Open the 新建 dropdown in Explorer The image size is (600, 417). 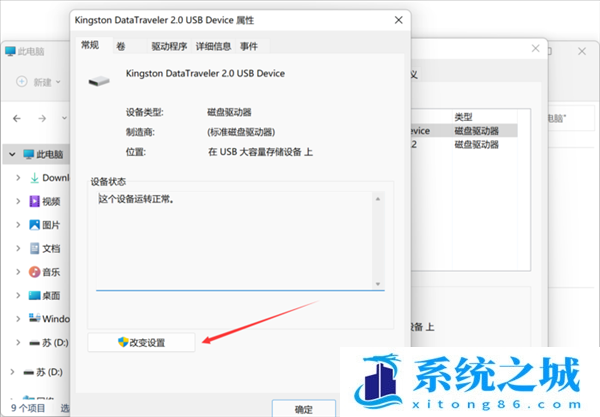click(x=41, y=82)
